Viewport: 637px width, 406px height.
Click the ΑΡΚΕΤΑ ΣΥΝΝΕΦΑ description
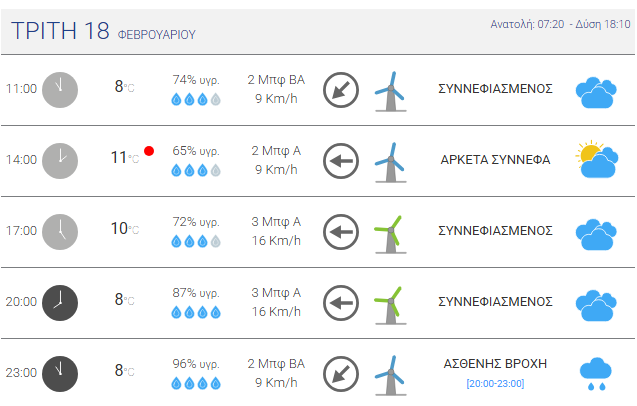tap(495, 160)
